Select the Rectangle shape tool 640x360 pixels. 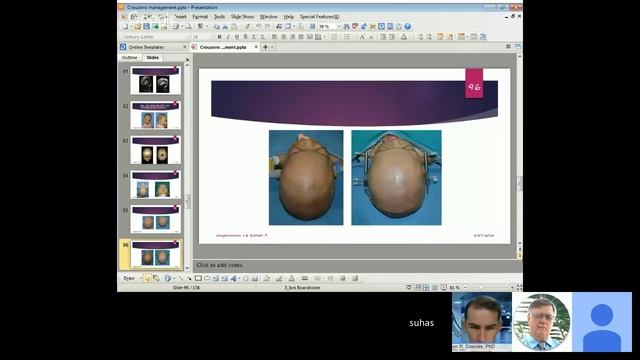coord(198,278)
